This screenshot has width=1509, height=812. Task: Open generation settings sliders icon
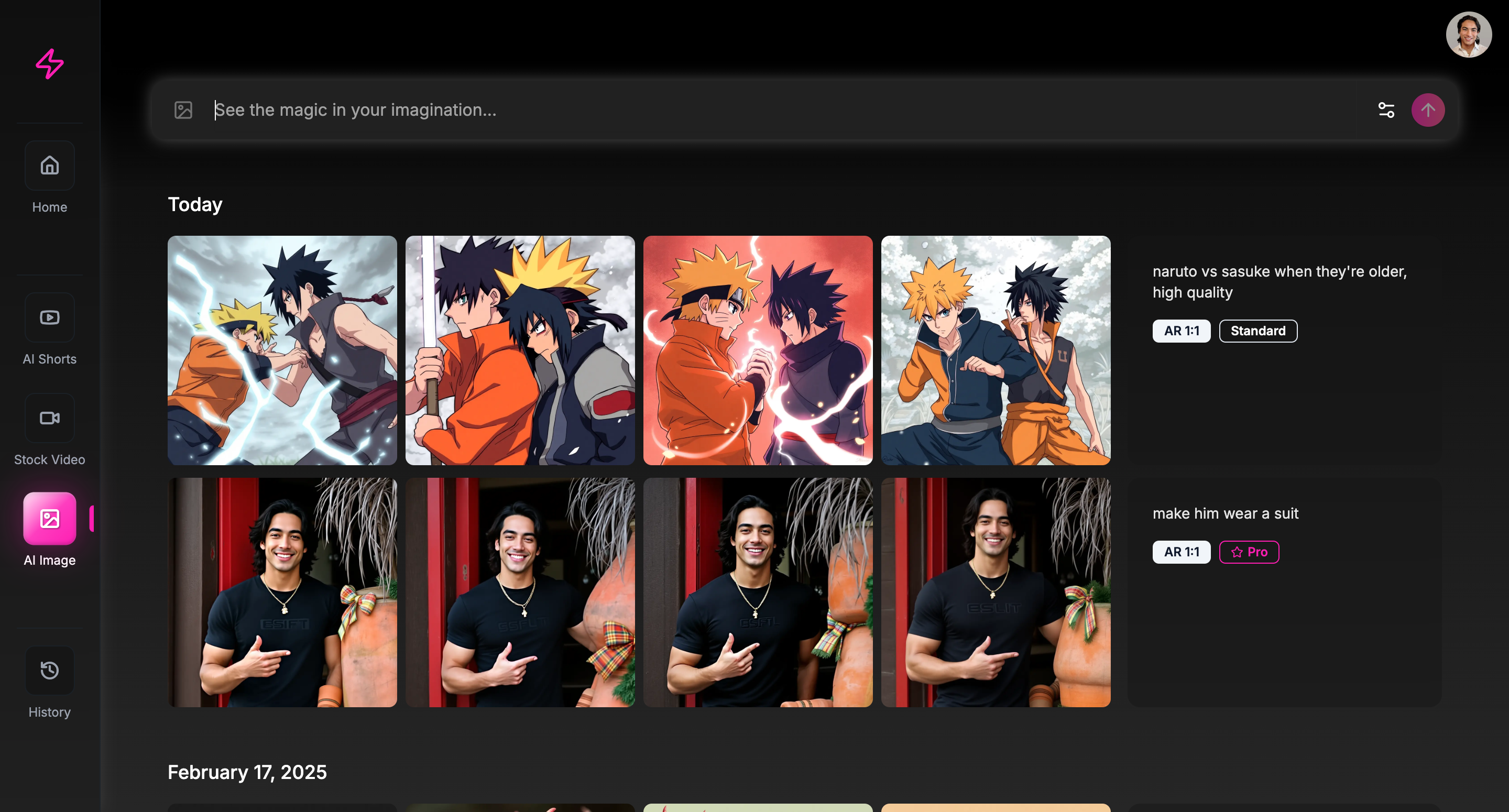tap(1386, 110)
